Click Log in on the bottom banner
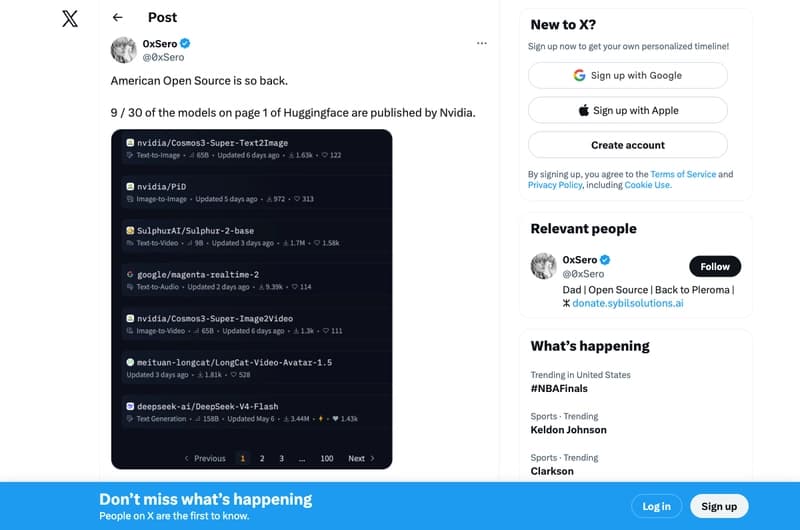The image size is (800, 530). (x=656, y=506)
